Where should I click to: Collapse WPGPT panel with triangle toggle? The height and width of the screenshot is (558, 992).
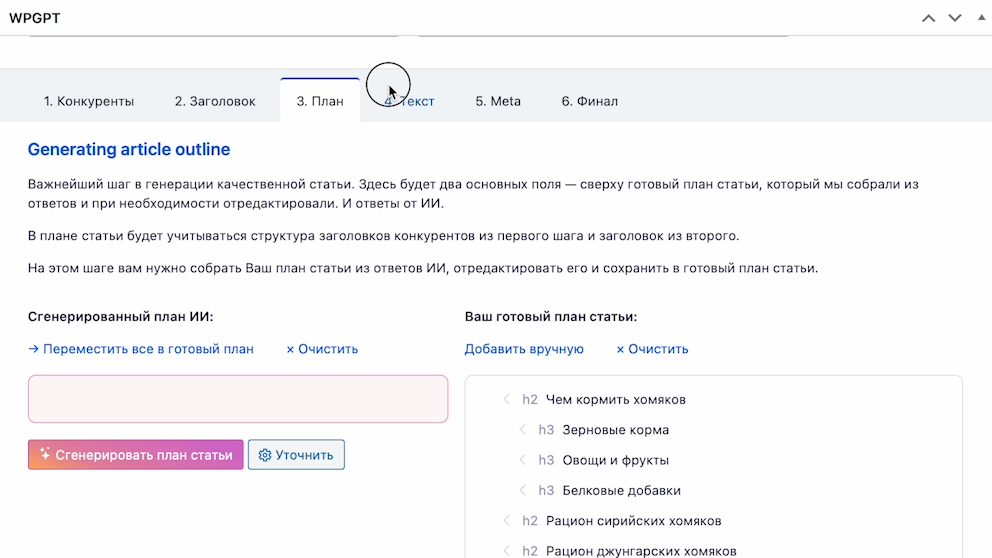click(981, 18)
